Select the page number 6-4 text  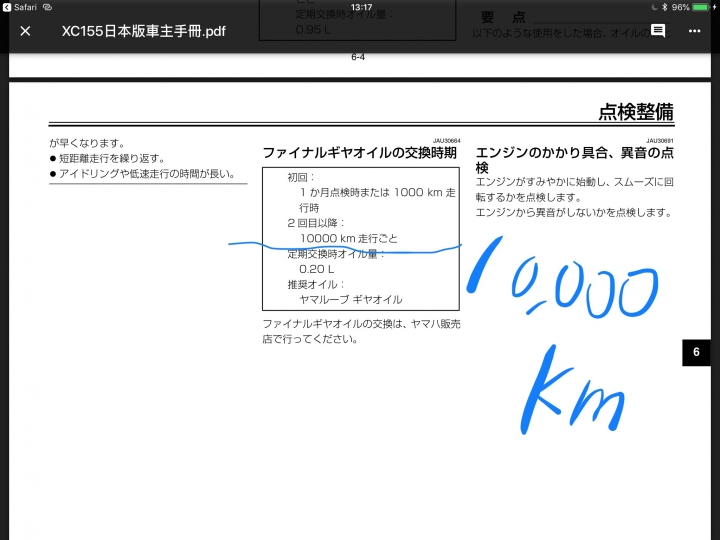coord(358,57)
